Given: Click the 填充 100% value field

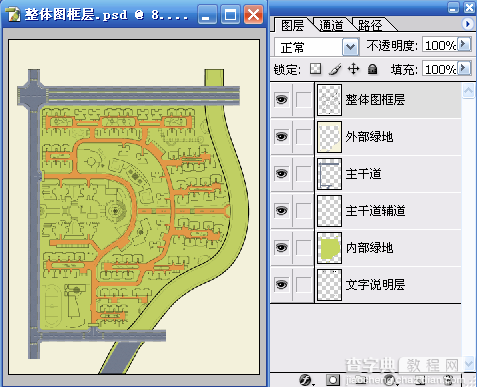Looking at the screenshot, I should (440, 69).
